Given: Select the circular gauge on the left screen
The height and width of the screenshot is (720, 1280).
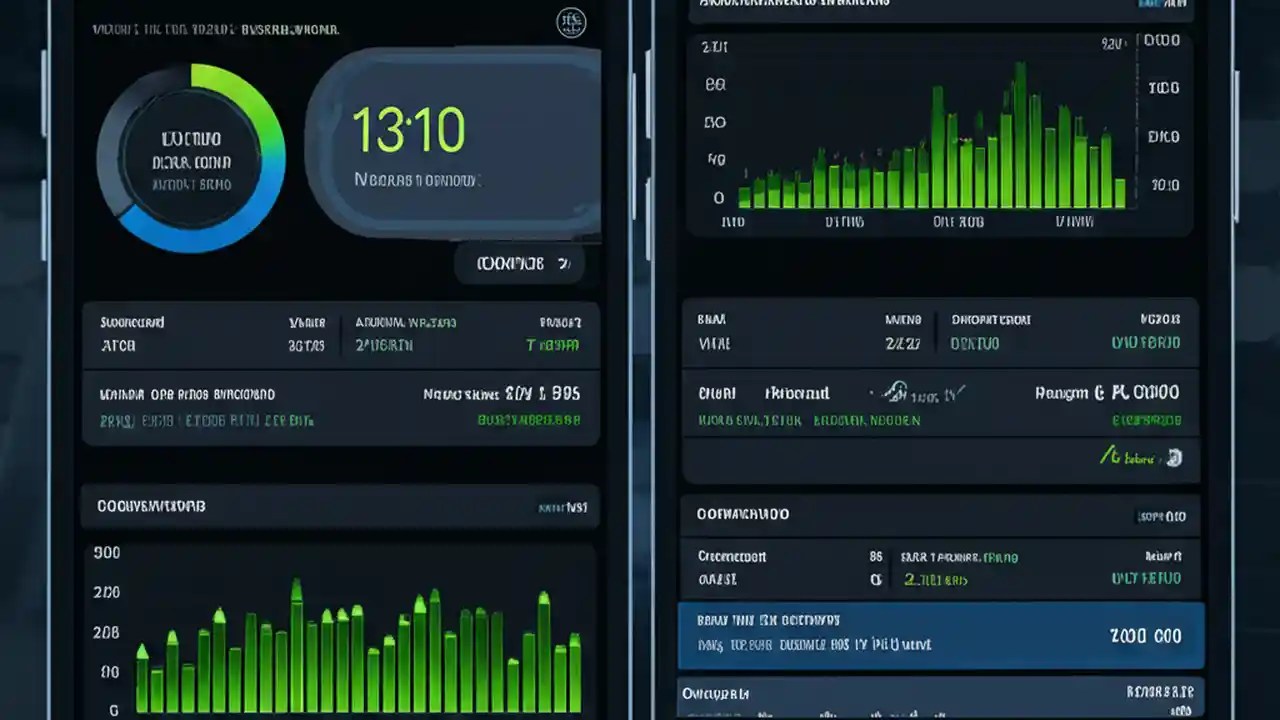Looking at the screenshot, I should (x=190, y=160).
